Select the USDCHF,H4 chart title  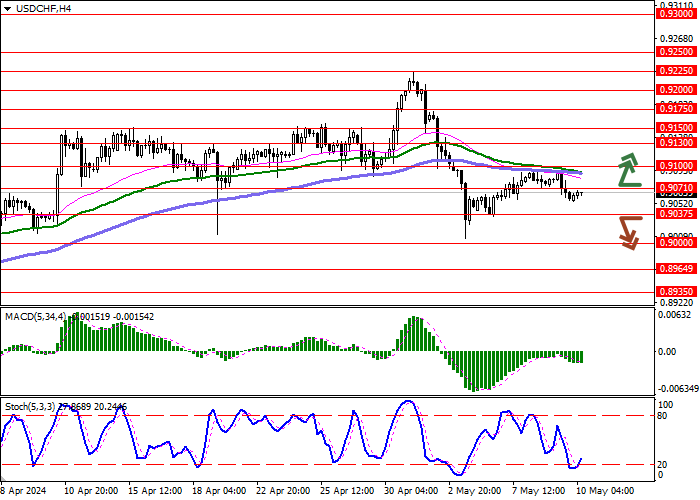(43, 8)
